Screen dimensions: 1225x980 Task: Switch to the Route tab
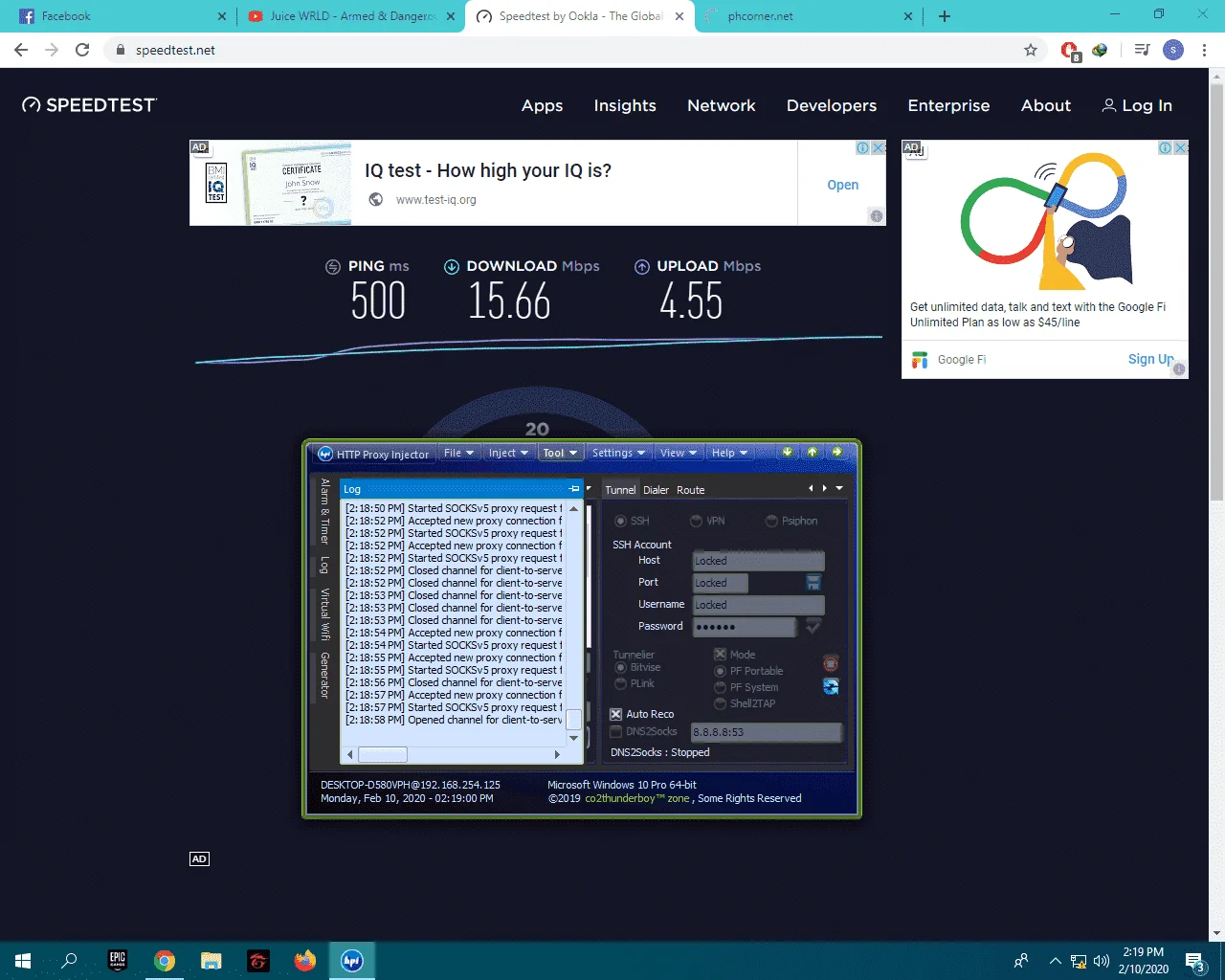(690, 490)
